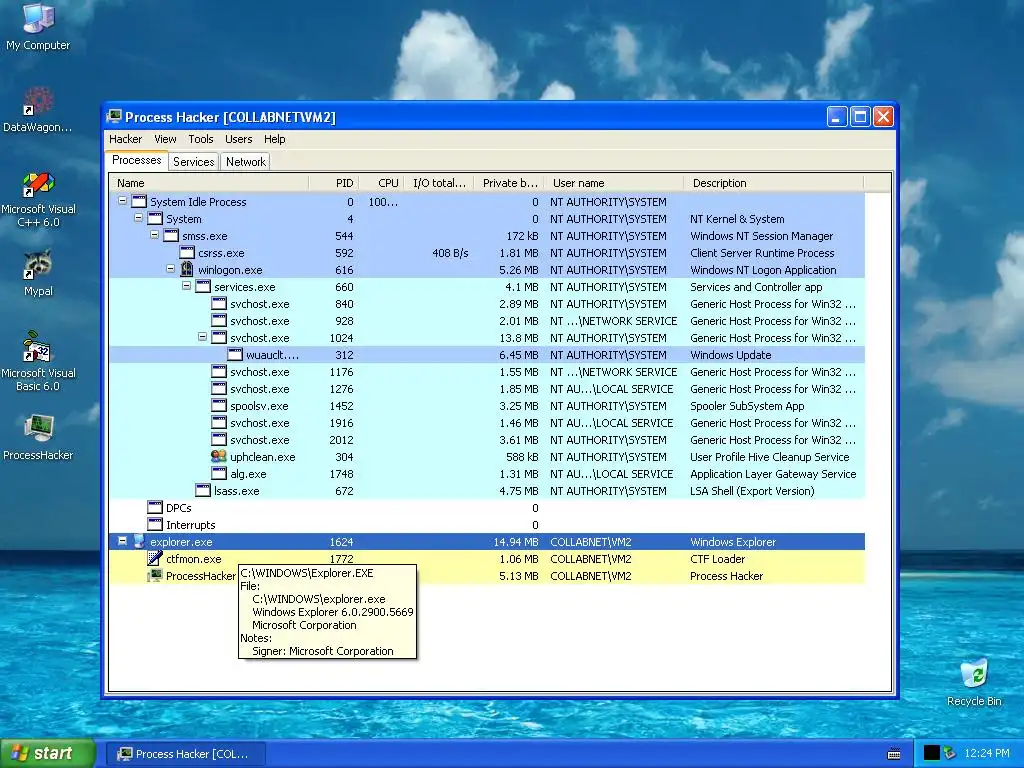Collapse the System process node
This screenshot has width=1024, height=768.
coord(138,218)
